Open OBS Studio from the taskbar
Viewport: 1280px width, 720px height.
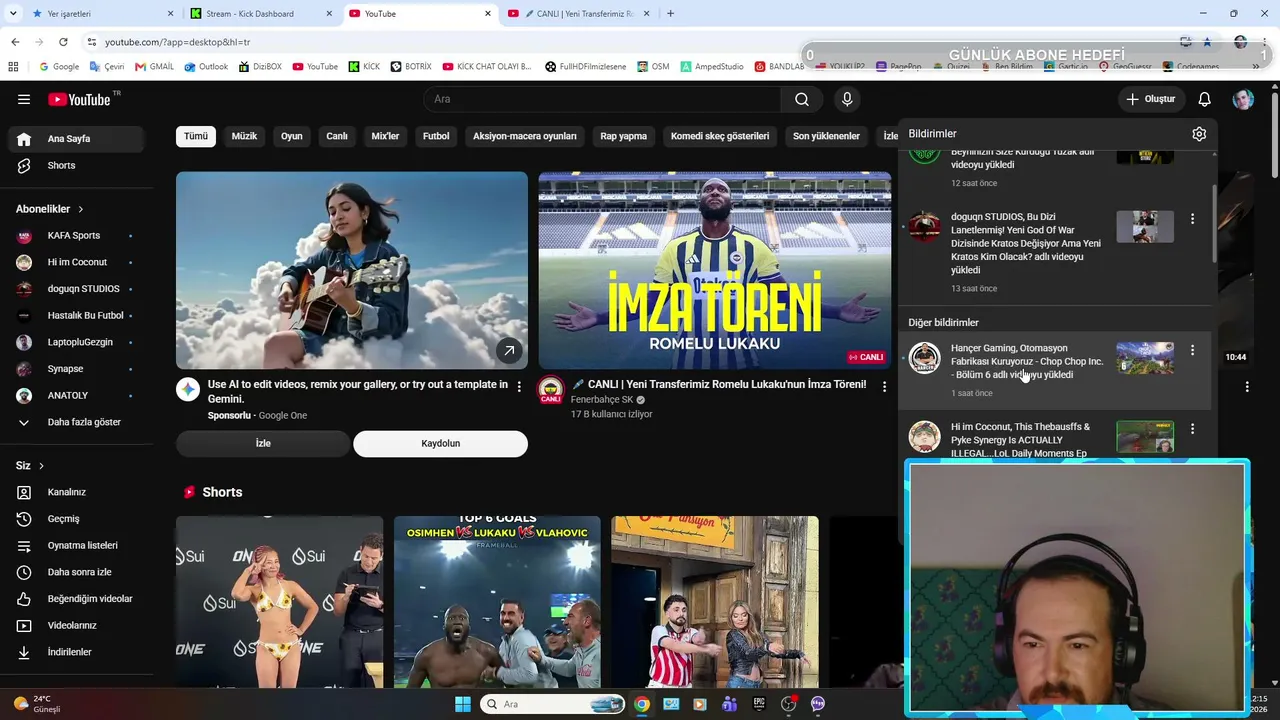[789, 704]
